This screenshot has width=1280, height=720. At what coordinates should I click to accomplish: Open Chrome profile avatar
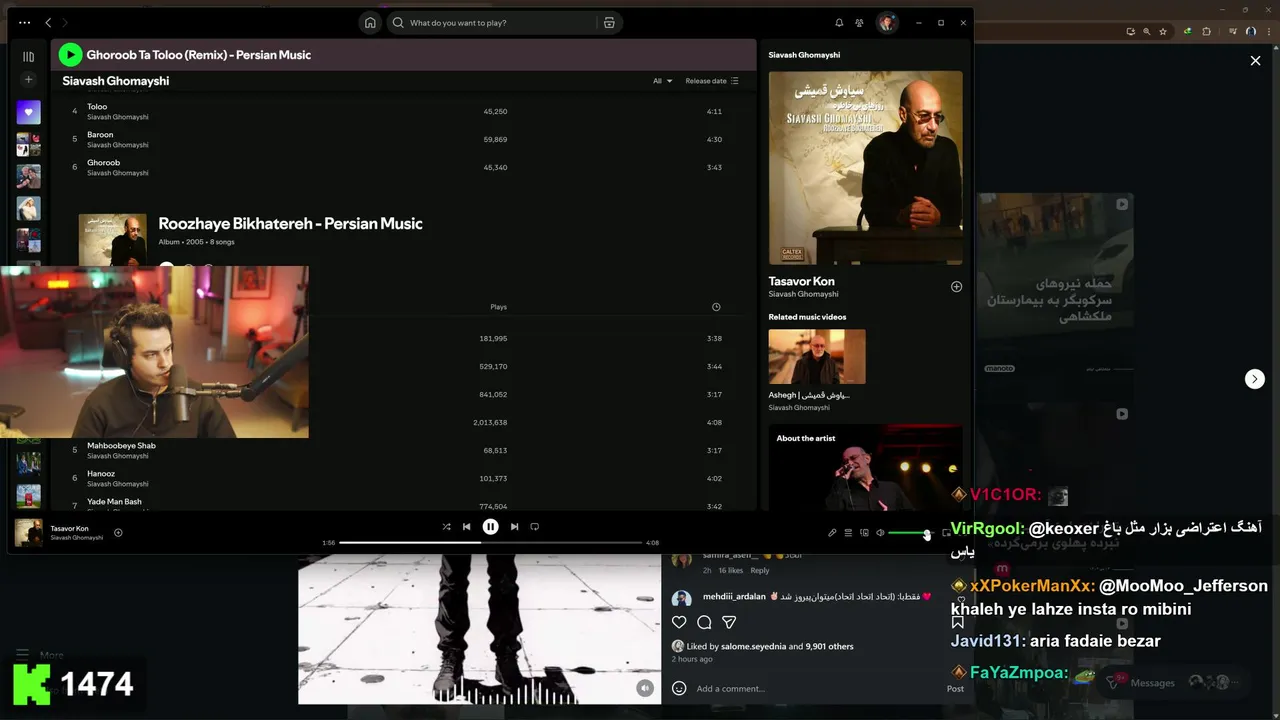point(1251,31)
